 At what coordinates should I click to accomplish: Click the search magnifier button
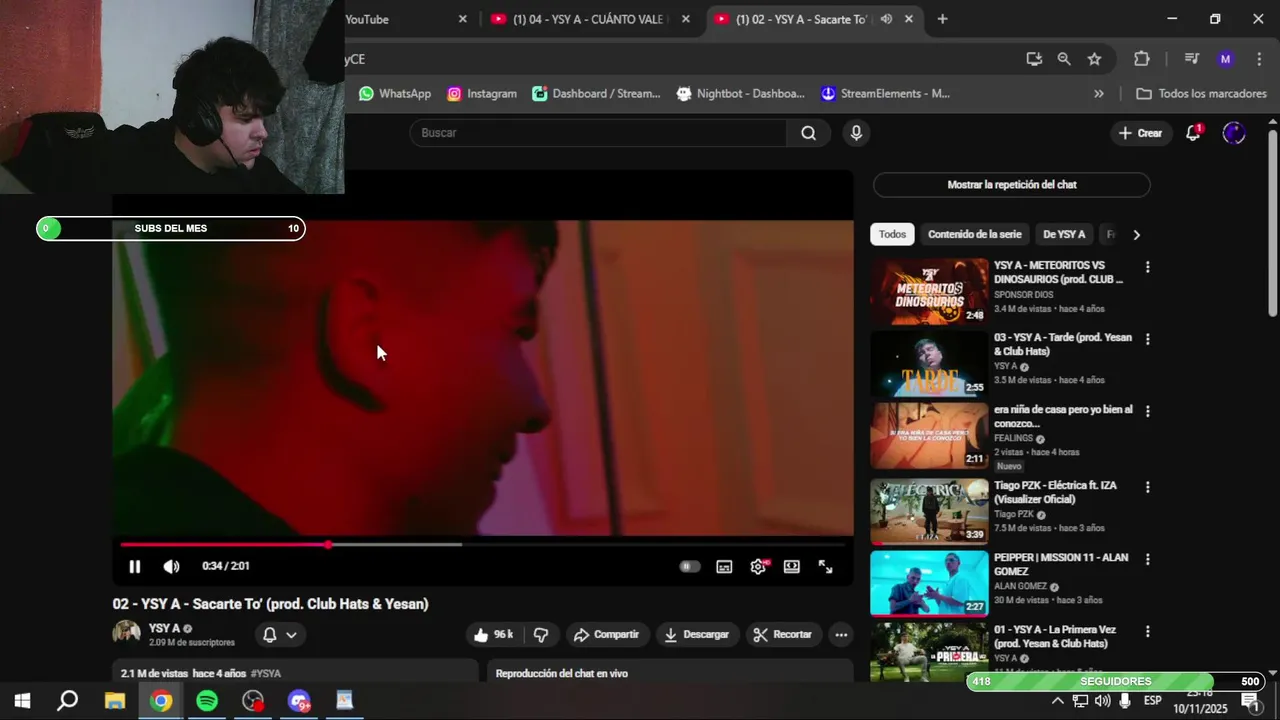coord(808,132)
